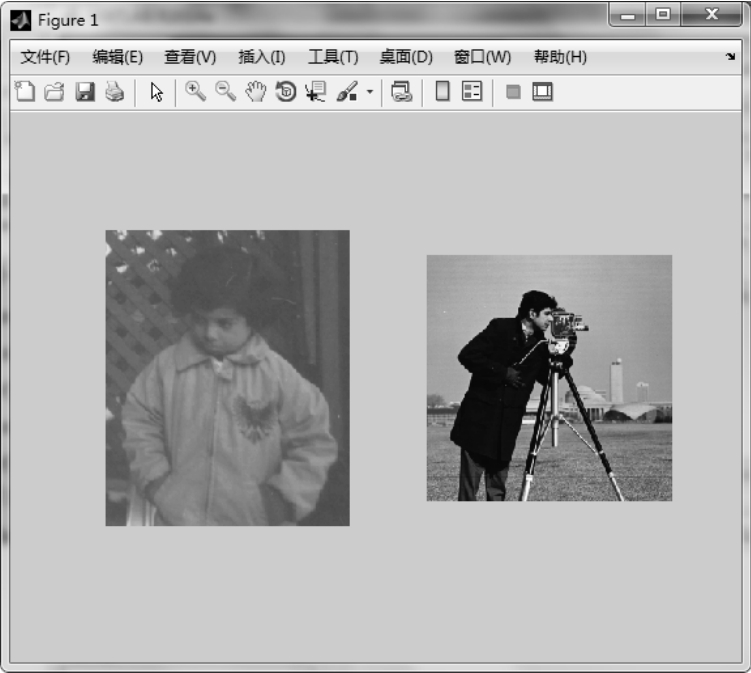This screenshot has width=751, height=673.
Task: Insert a colorbar from the toolbar
Action: [x=442, y=92]
